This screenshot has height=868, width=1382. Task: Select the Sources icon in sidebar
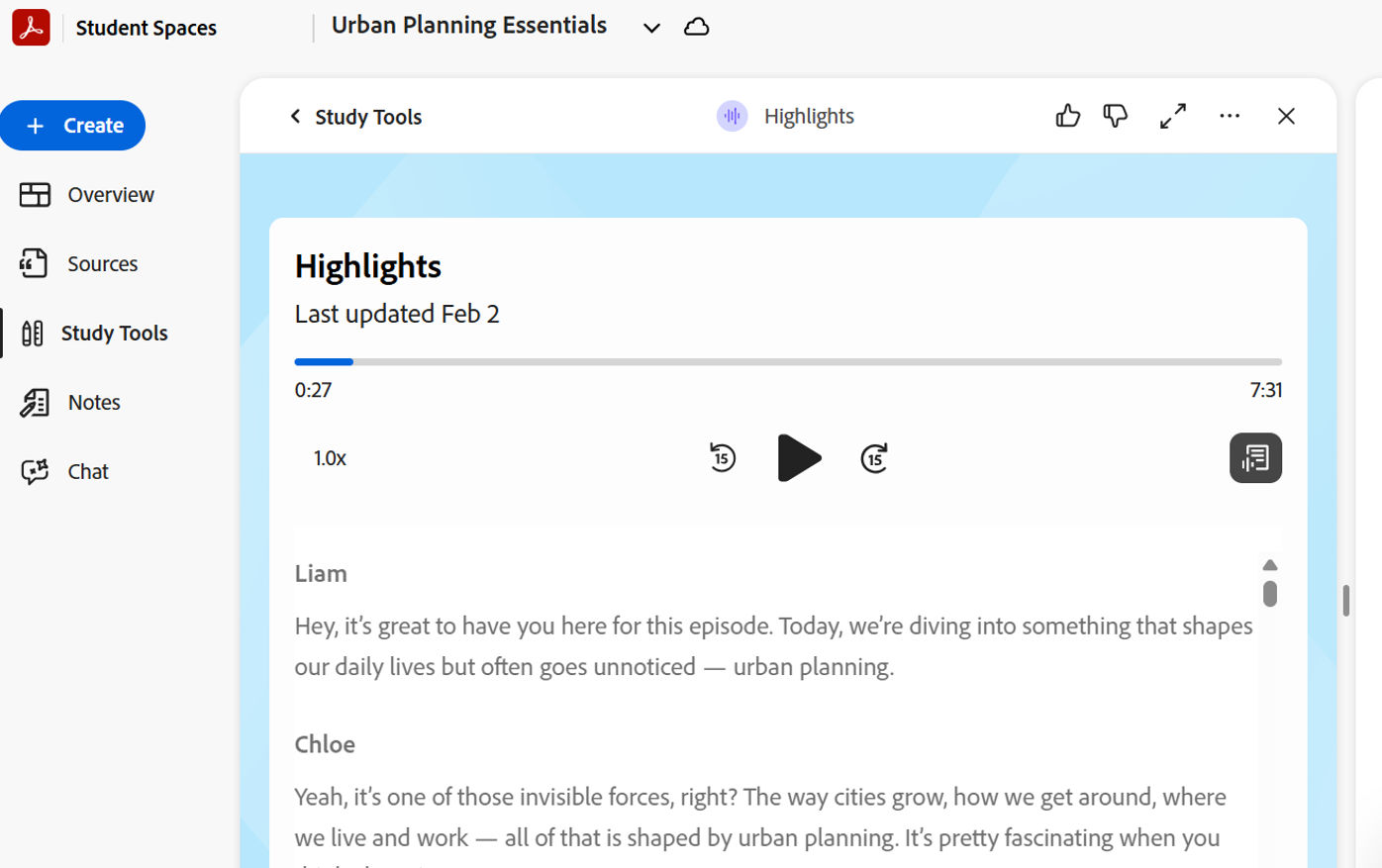34,263
